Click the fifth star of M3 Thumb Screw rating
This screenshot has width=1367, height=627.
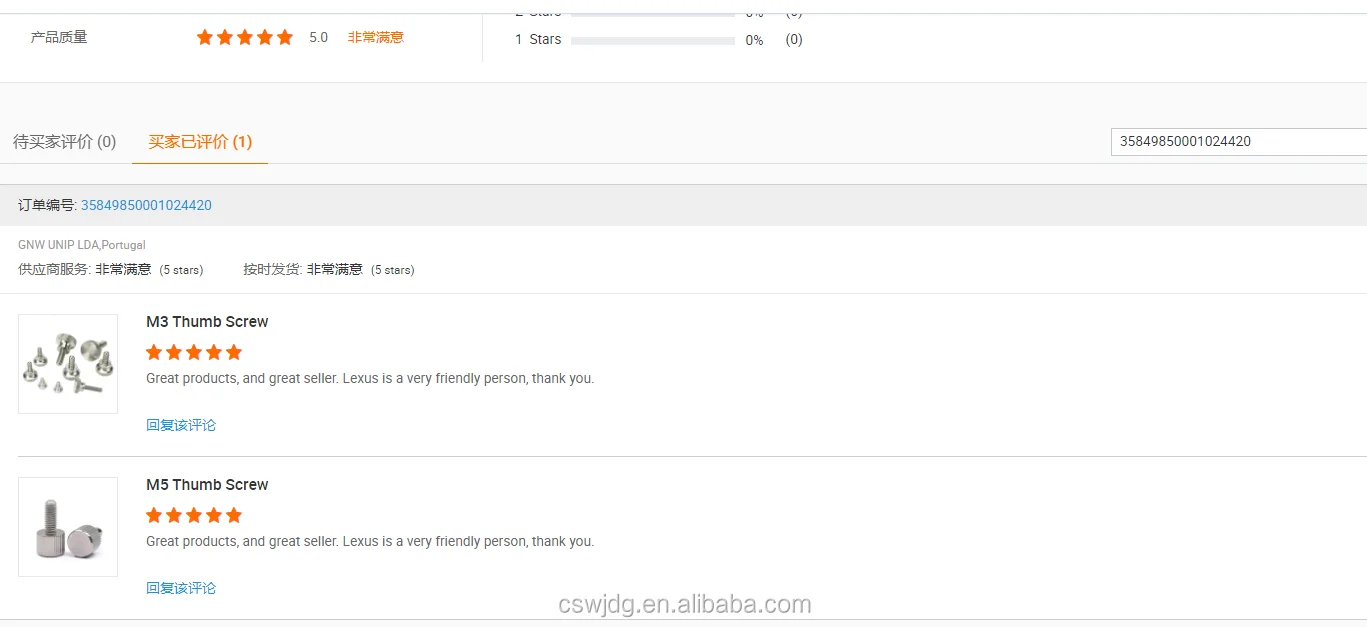point(234,352)
